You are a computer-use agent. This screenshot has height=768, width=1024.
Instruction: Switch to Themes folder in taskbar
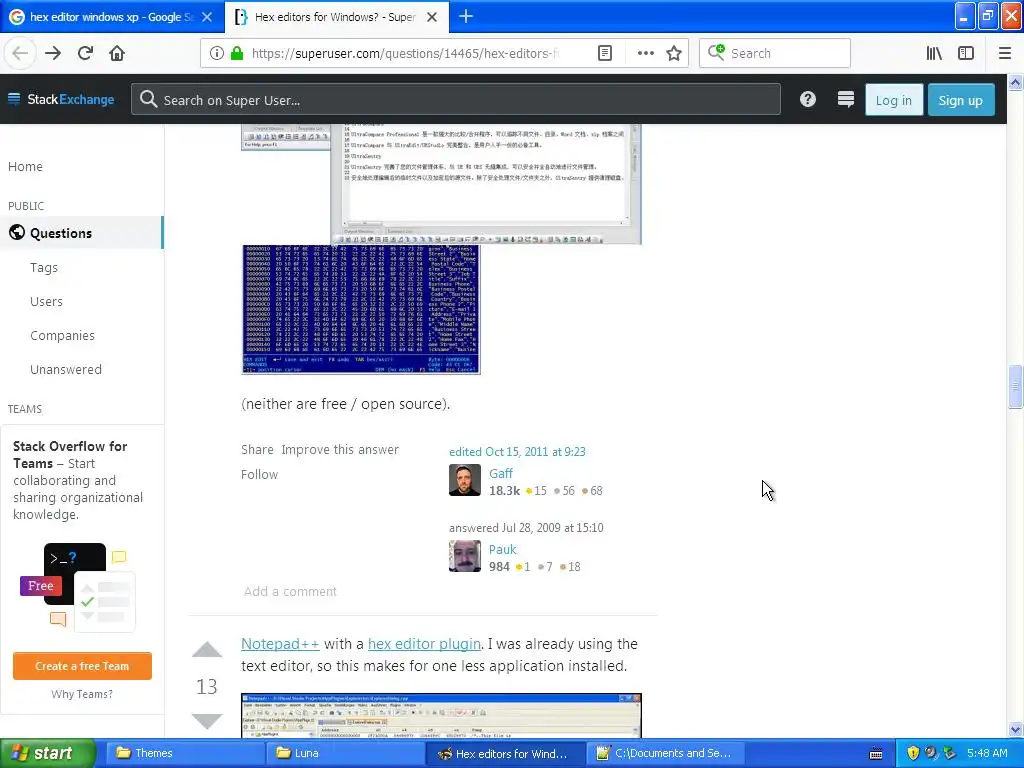click(183, 753)
